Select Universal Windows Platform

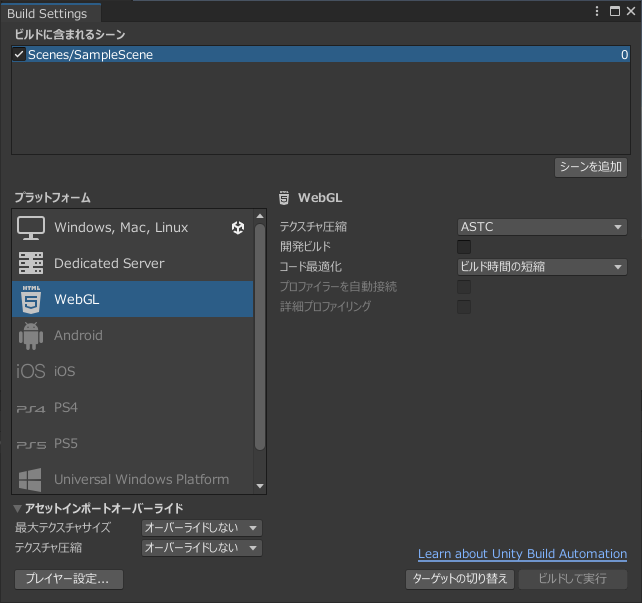point(133,478)
